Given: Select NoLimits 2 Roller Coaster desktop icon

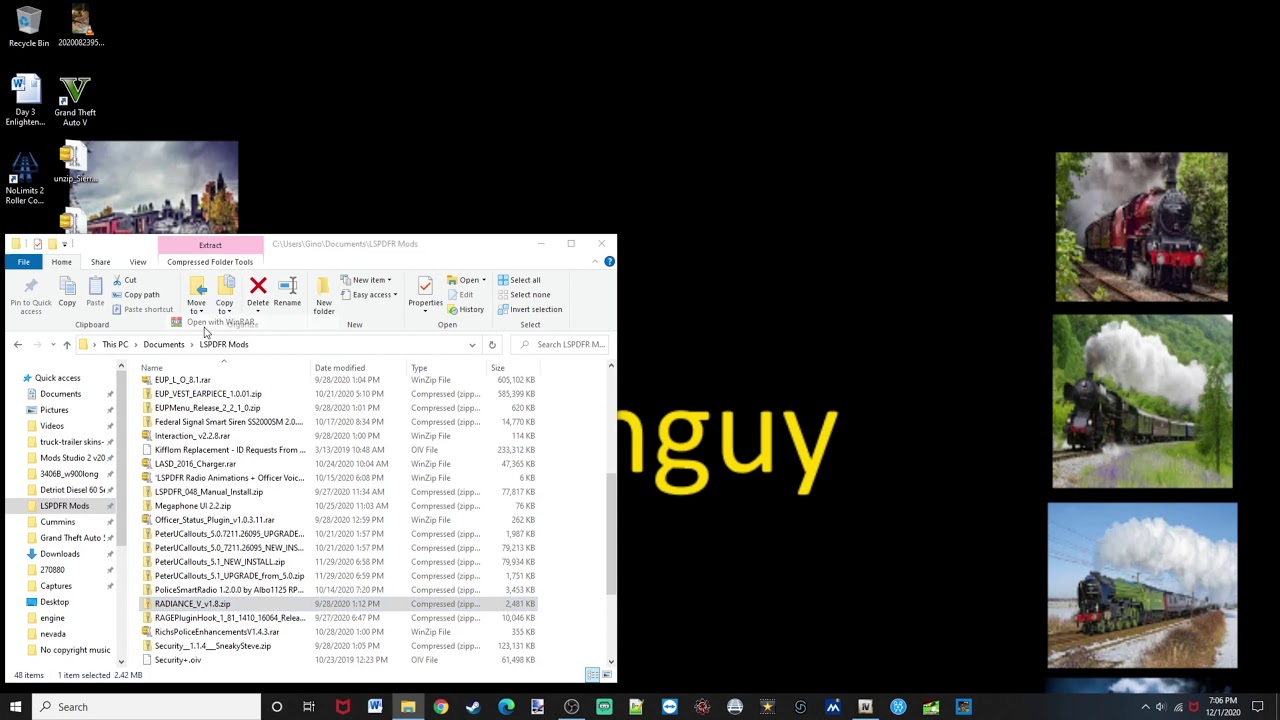Looking at the screenshot, I should [25, 178].
